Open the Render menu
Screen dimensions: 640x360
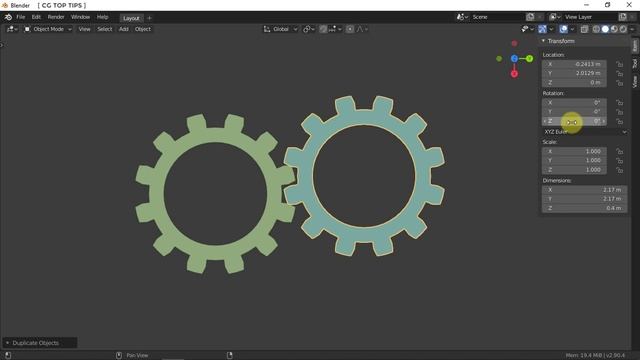tap(56, 17)
